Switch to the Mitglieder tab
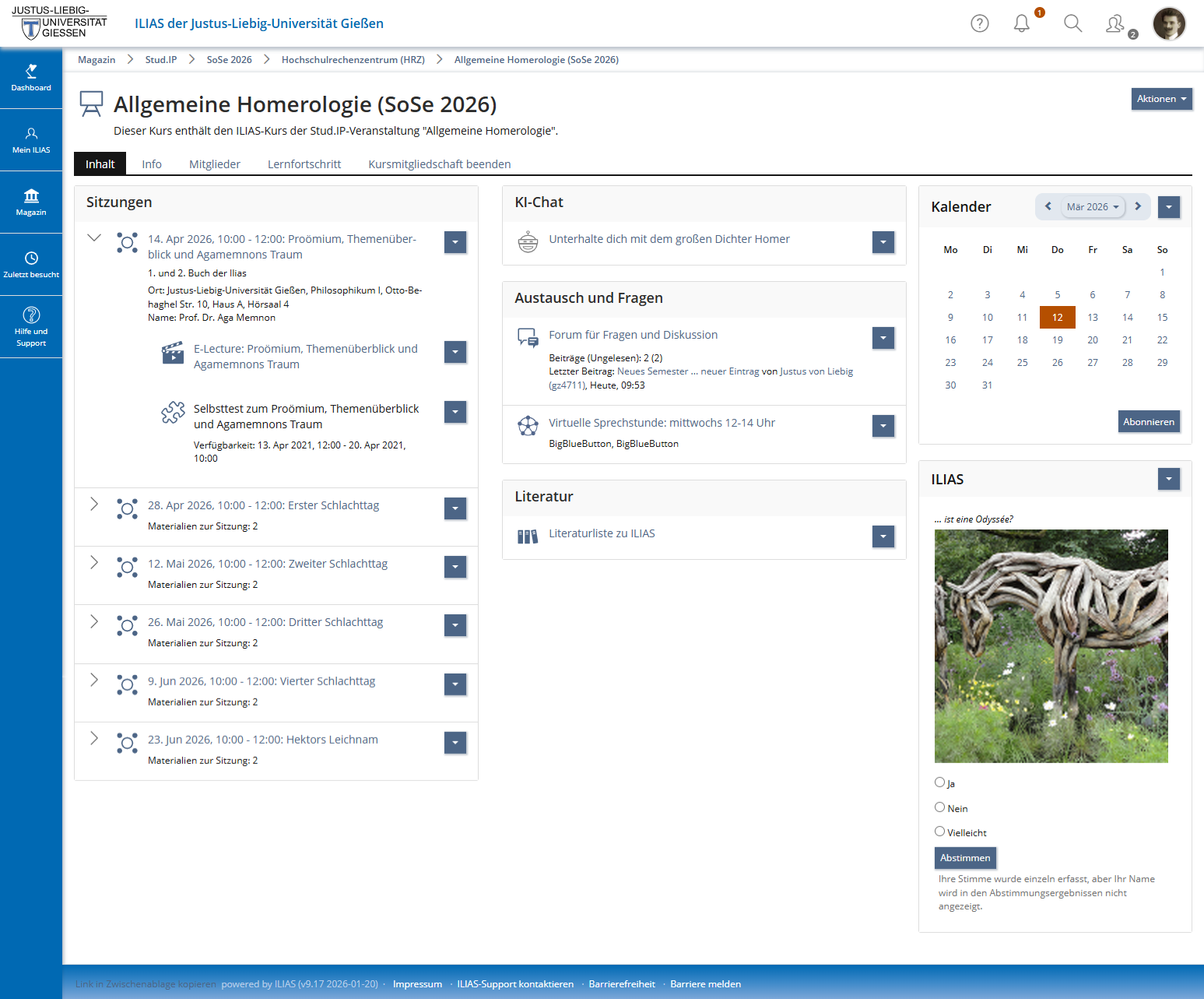1204x999 pixels. tap(214, 164)
